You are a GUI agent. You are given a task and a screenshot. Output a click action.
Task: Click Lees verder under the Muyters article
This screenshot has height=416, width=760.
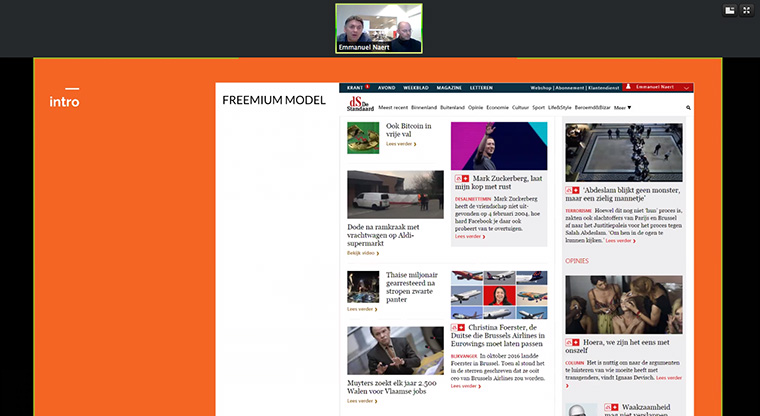[362, 401]
